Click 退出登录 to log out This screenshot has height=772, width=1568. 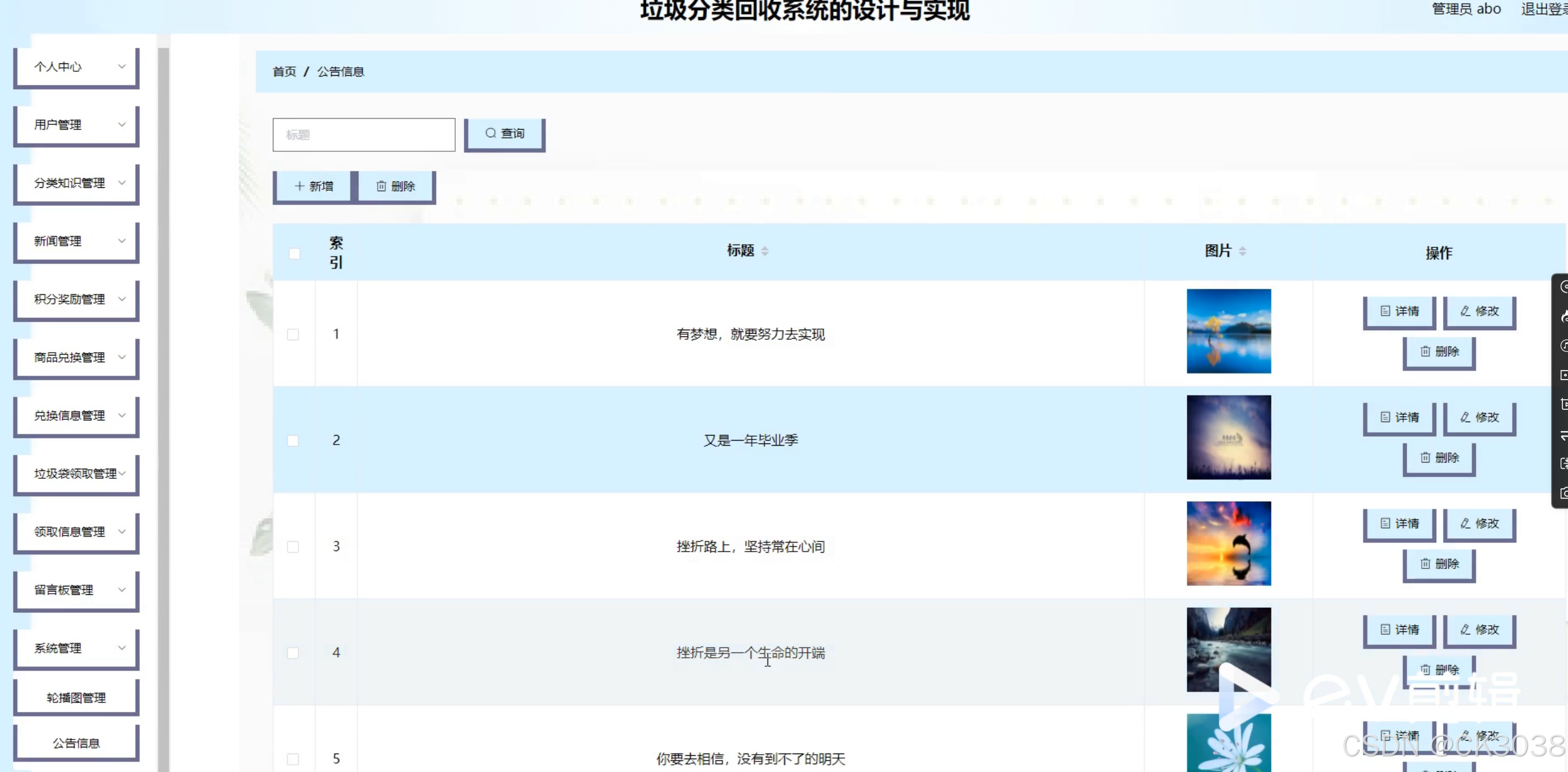click(1544, 9)
